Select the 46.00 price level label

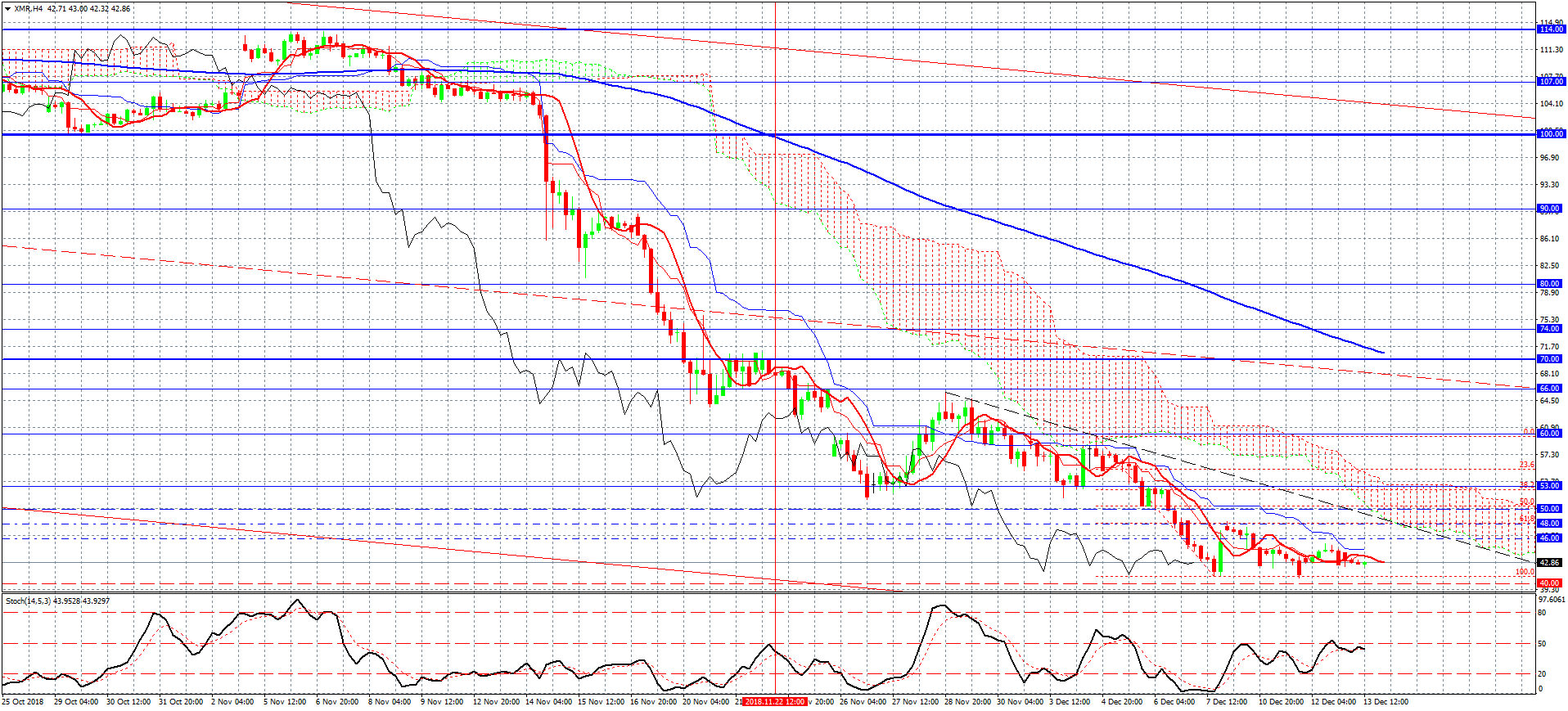pyautogui.click(x=1549, y=538)
